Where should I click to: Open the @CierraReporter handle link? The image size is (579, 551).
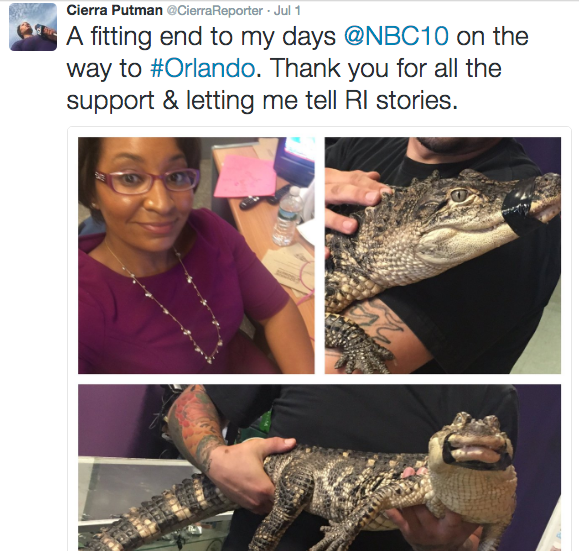tap(215, 11)
